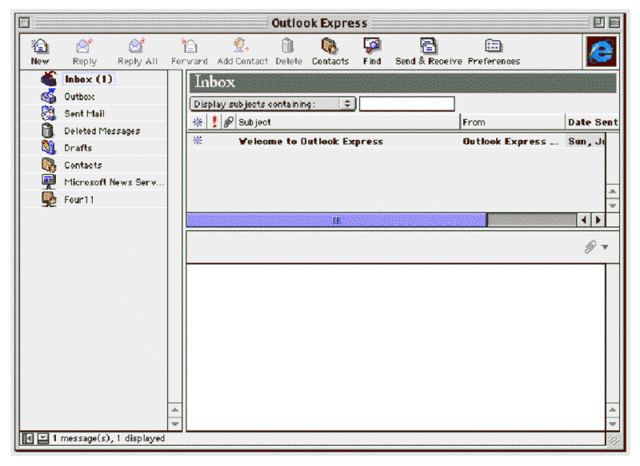Sort by the priority exclamation column

coord(214,122)
